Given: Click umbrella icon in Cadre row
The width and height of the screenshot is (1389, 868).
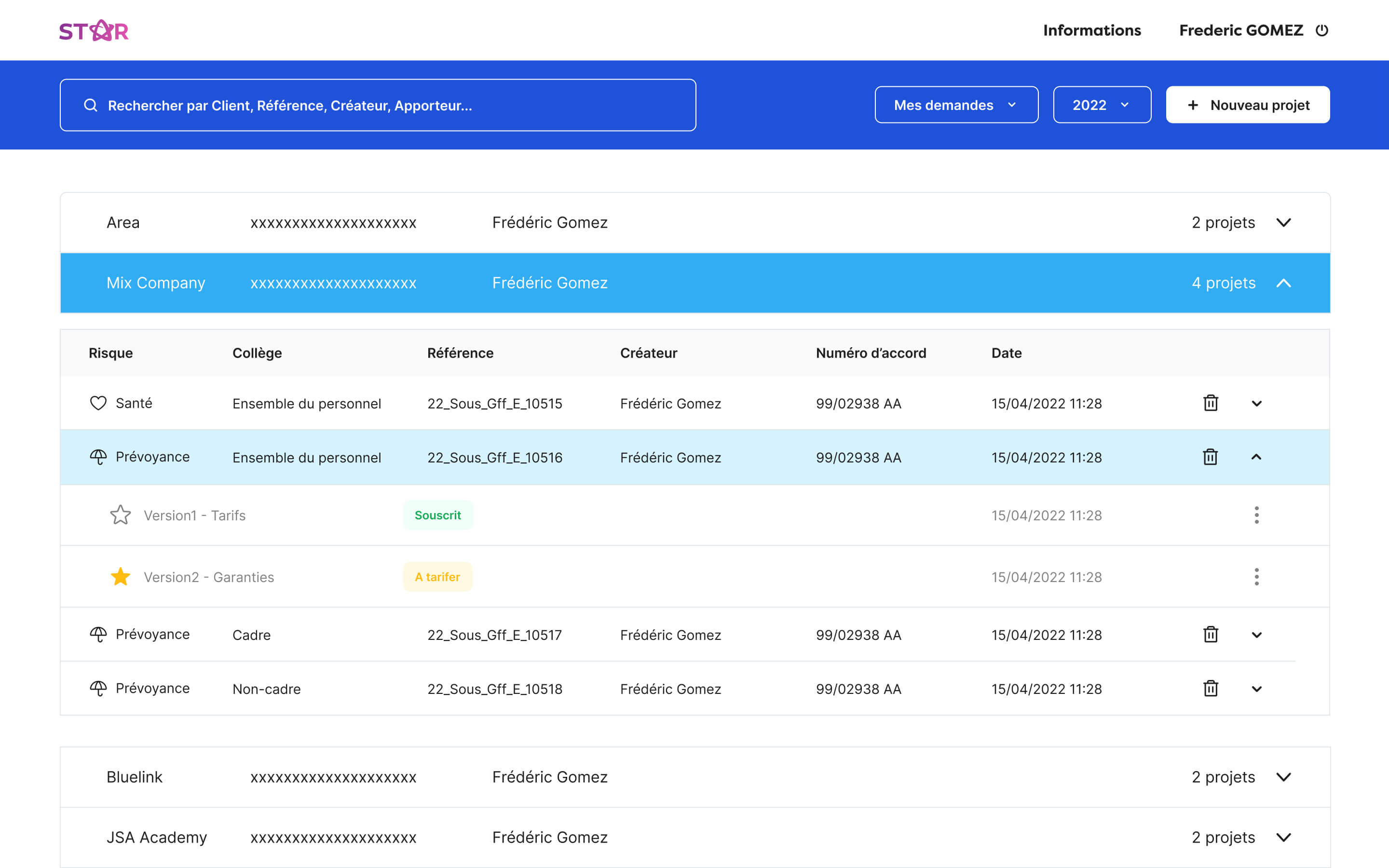Looking at the screenshot, I should tap(98, 634).
